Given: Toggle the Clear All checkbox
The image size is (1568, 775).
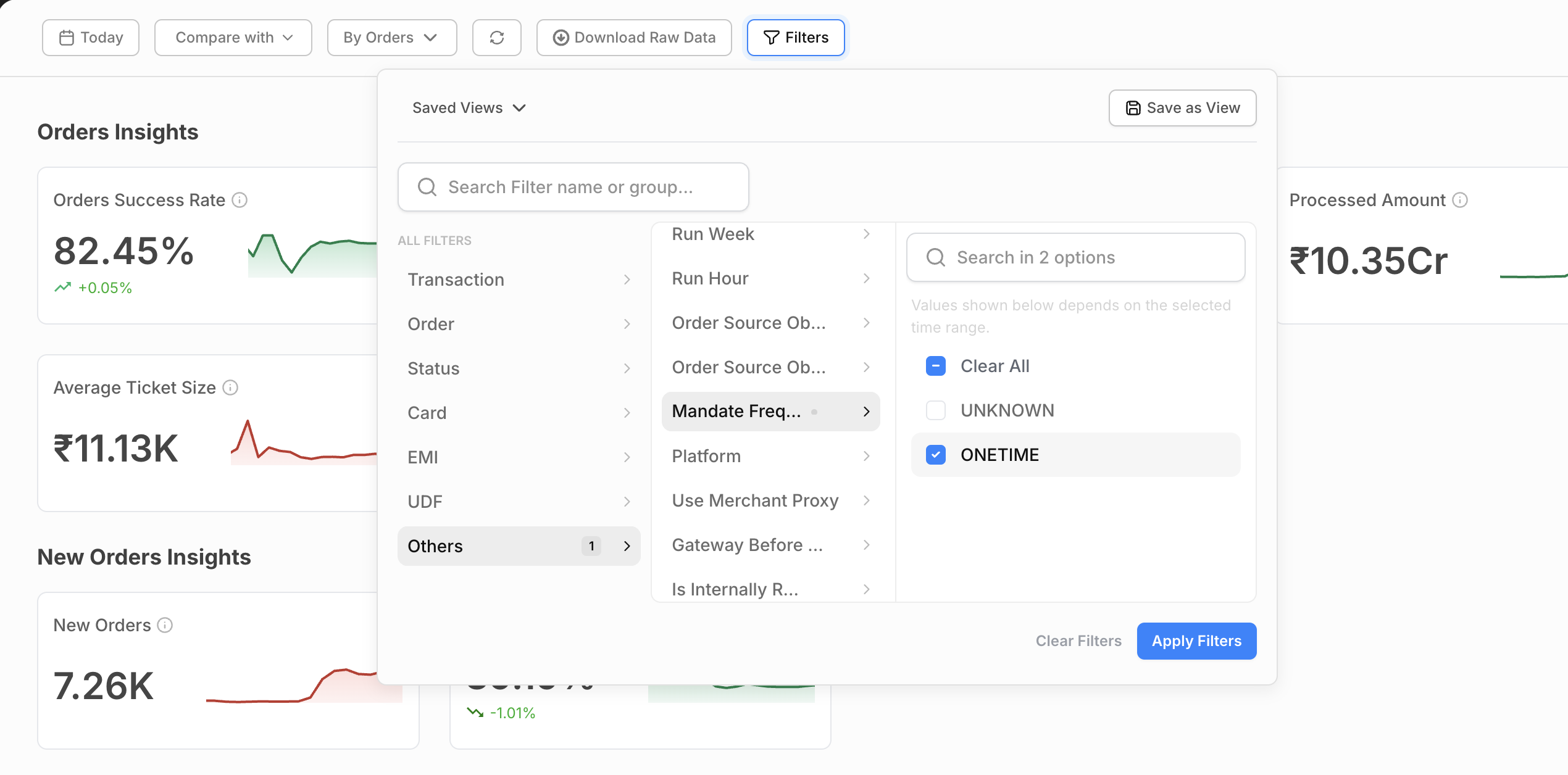Looking at the screenshot, I should [x=936, y=366].
